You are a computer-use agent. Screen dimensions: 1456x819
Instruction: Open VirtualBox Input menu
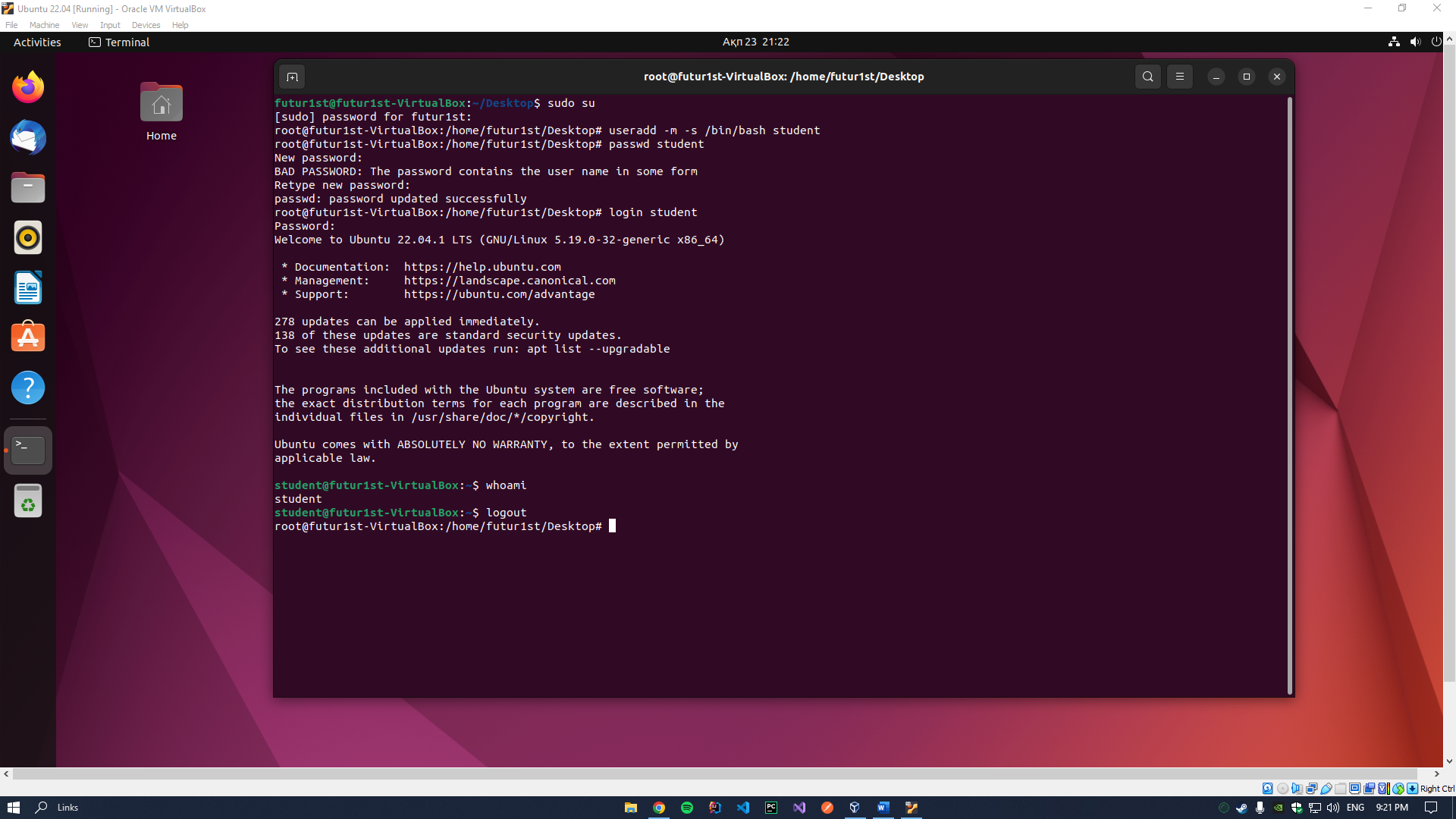110,25
